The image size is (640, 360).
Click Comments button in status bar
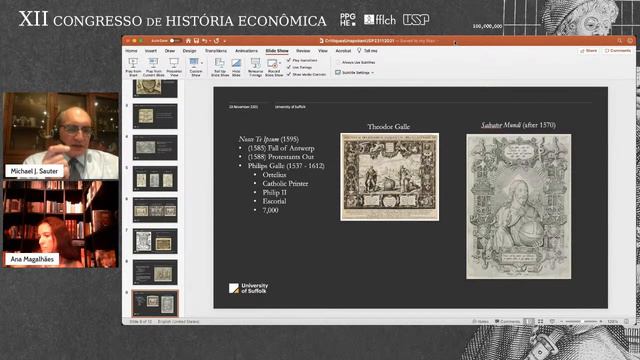click(x=507, y=322)
